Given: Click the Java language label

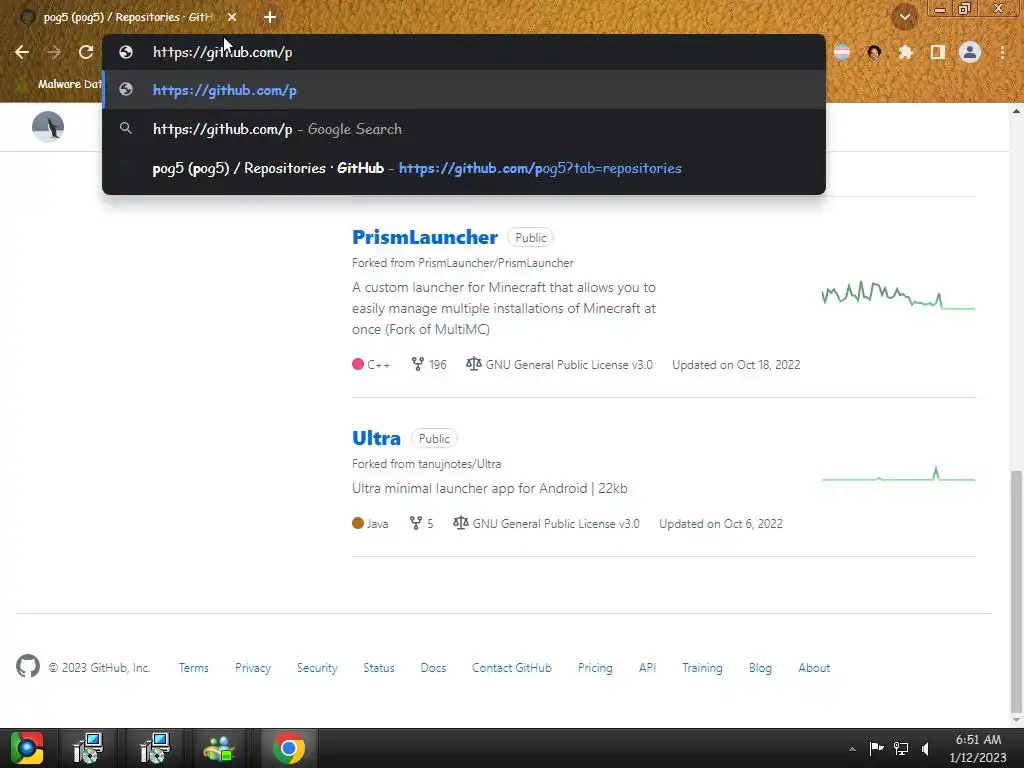Looking at the screenshot, I should tap(370, 523).
